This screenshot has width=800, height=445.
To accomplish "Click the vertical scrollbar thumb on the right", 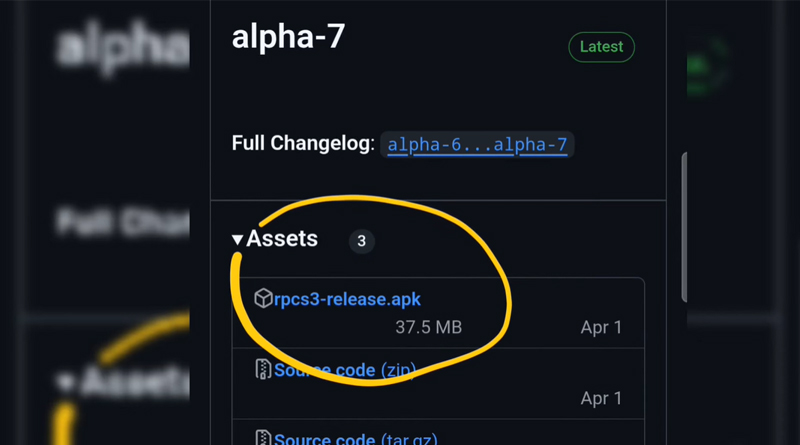I will click(x=684, y=227).
